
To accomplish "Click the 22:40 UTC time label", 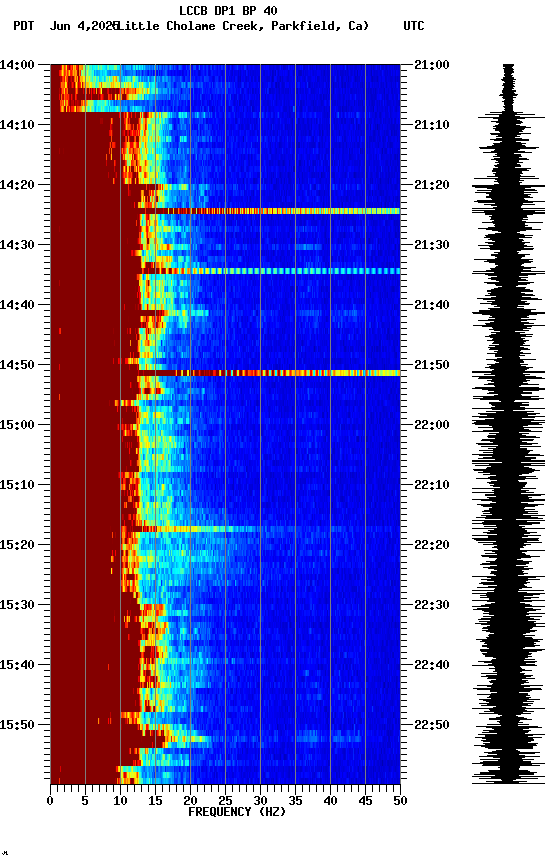I will [432, 666].
